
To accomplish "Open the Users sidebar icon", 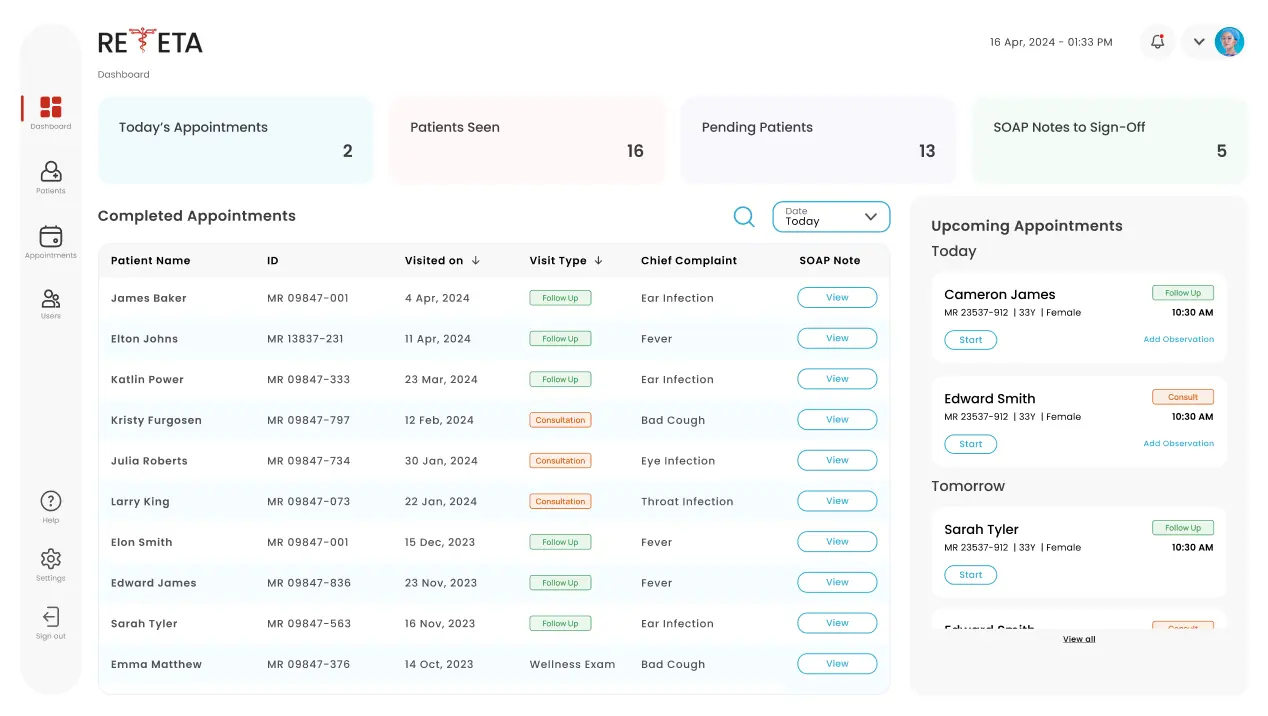I will (x=50, y=299).
